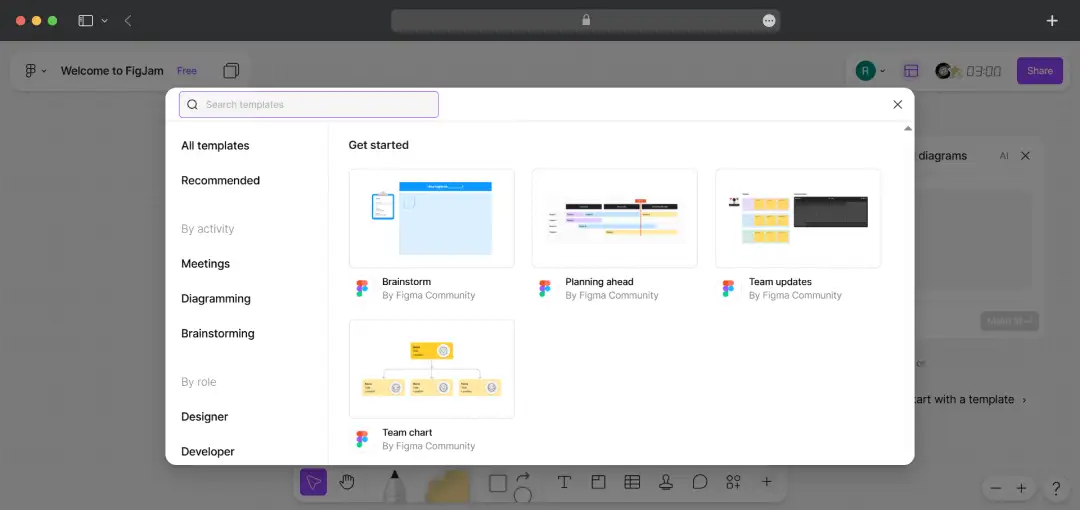Click the spotlight avatar icon by timer
The height and width of the screenshot is (510, 1080).
click(943, 71)
